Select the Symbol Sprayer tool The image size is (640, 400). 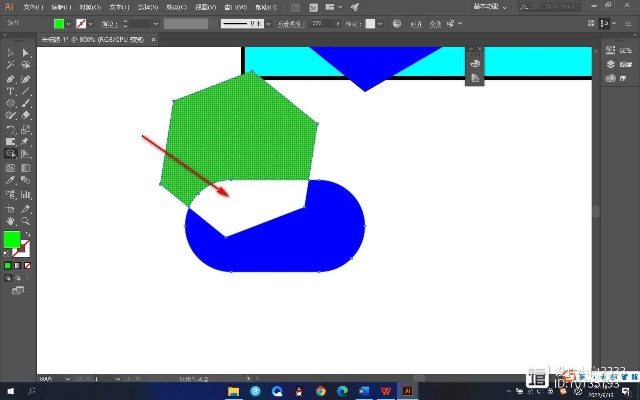(x=10, y=195)
